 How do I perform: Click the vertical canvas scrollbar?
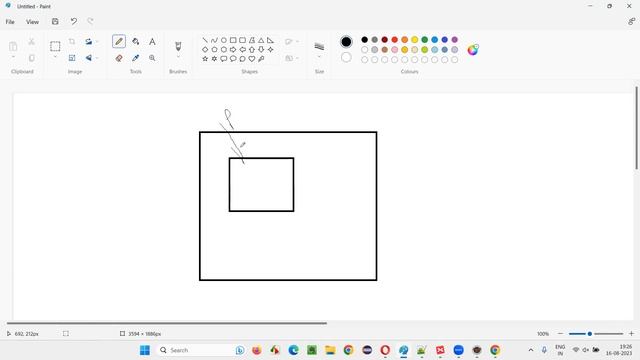click(x=636, y=128)
